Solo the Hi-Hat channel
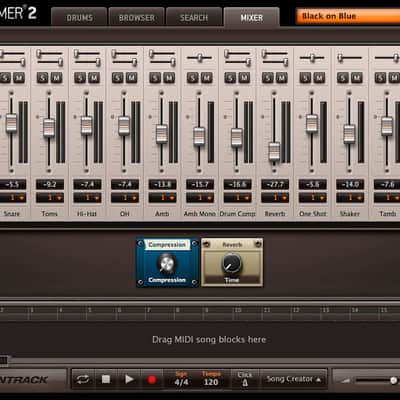The height and width of the screenshot is (400, 400). coord(80,78)
